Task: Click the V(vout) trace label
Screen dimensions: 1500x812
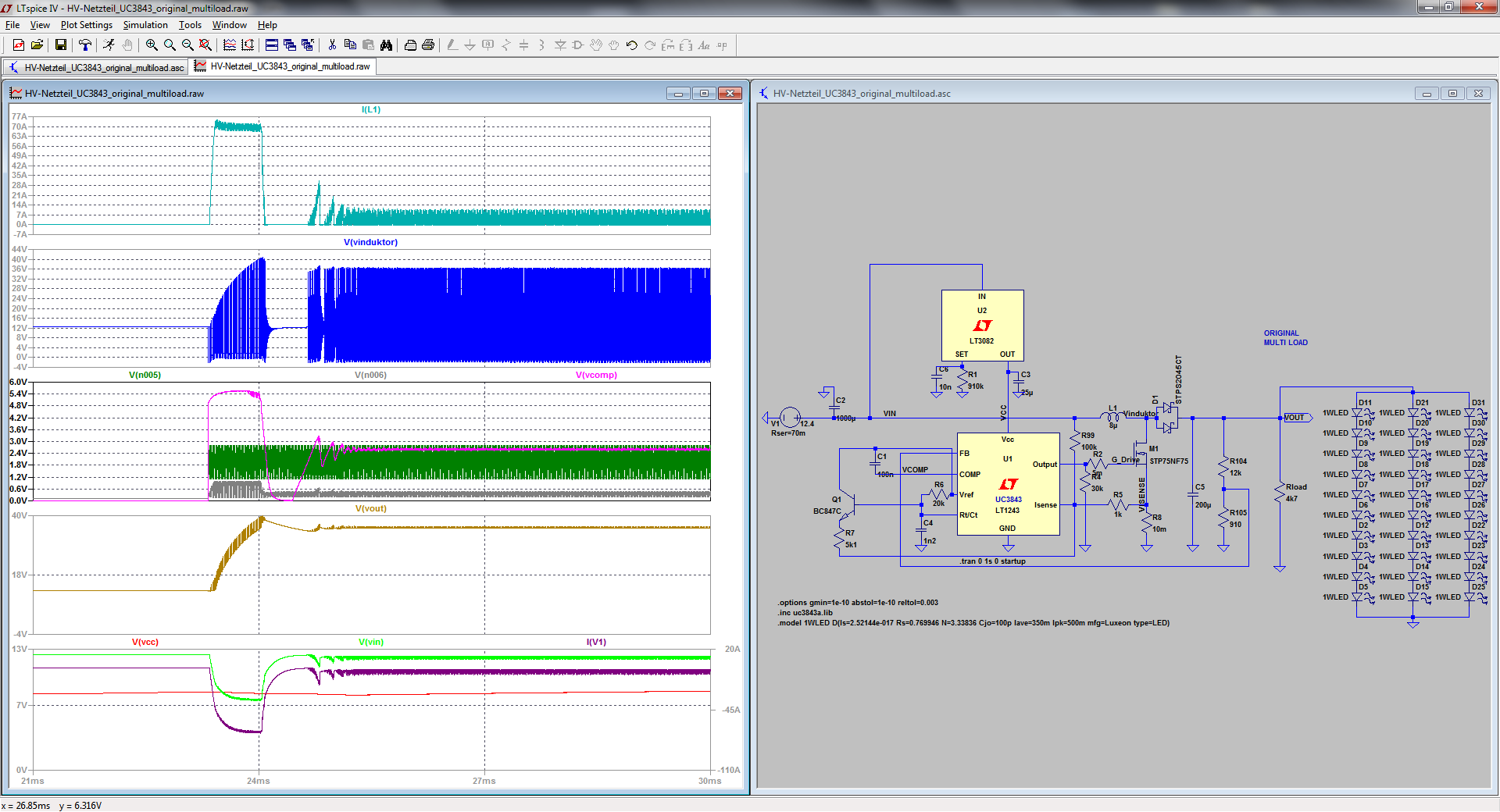Action: (x=370, y=508)
